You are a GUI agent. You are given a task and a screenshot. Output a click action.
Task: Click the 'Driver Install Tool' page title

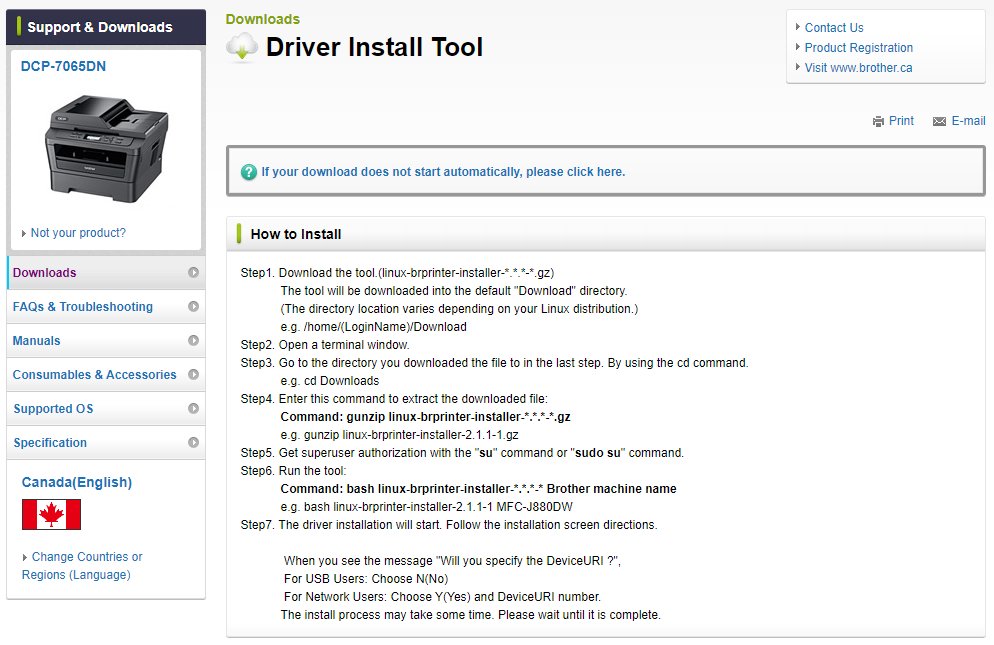point(374,48)
